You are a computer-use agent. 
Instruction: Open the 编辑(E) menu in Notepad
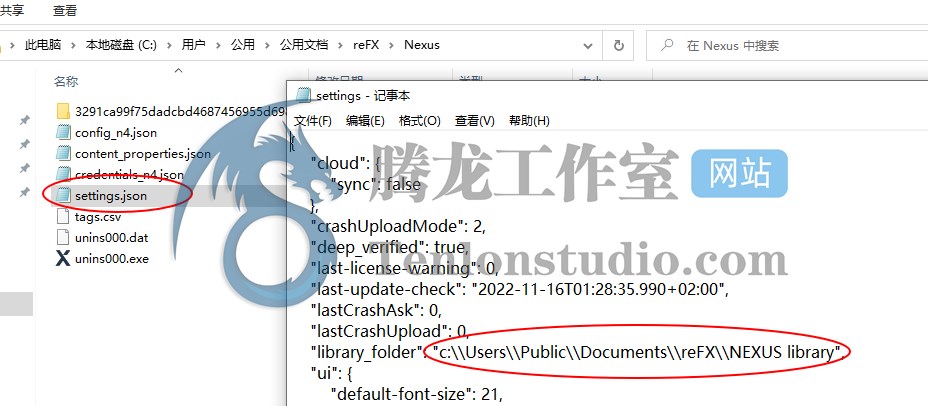coord(365,121)
